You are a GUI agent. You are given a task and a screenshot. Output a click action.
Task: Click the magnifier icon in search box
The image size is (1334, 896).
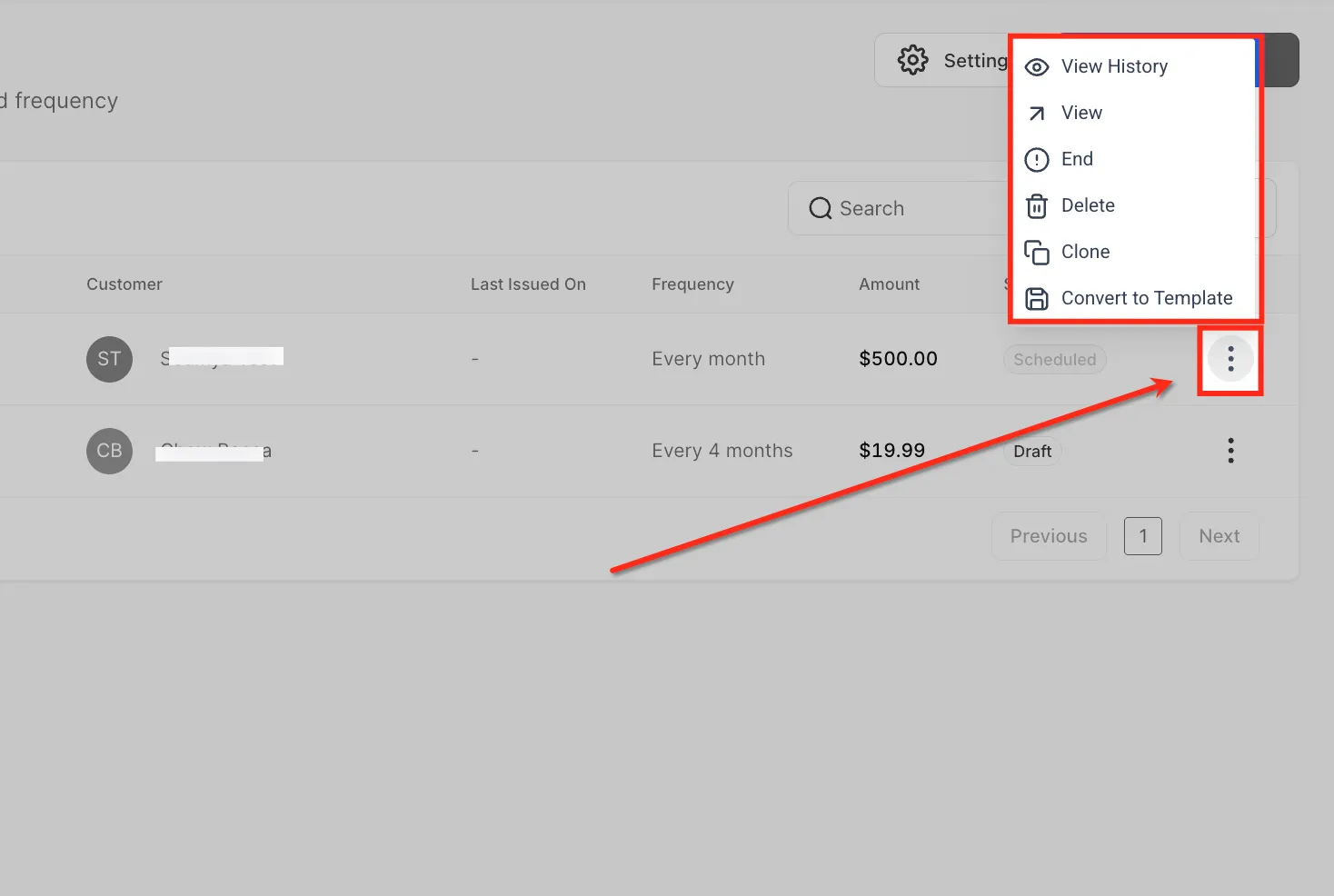(821, 208)
